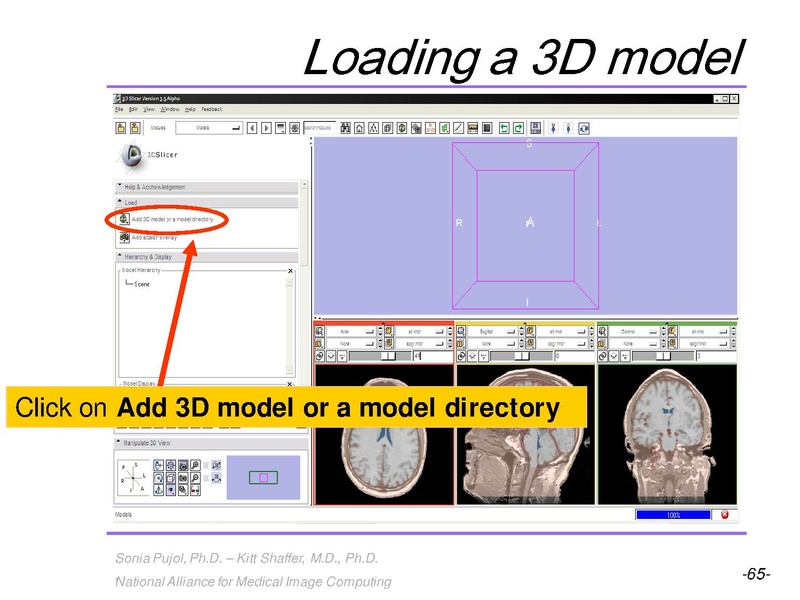Click the red cancel icon in status bar
This screenshot has width=800, height=600.
pos(724,514)
